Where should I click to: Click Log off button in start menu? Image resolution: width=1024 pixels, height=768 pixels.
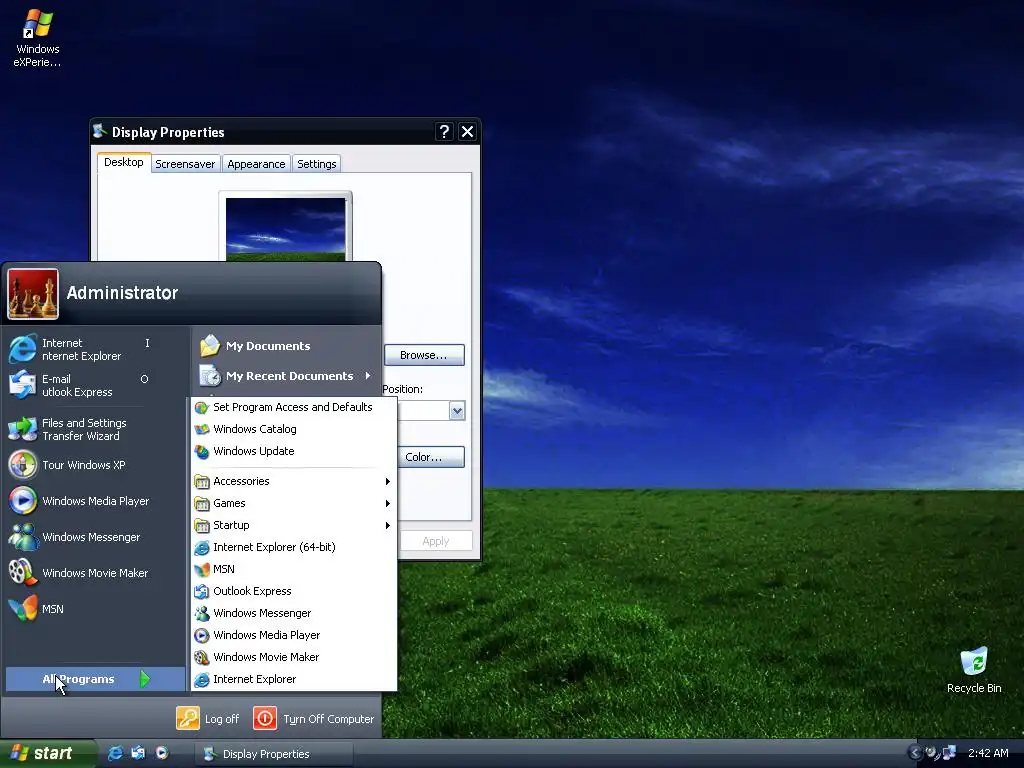208,719
